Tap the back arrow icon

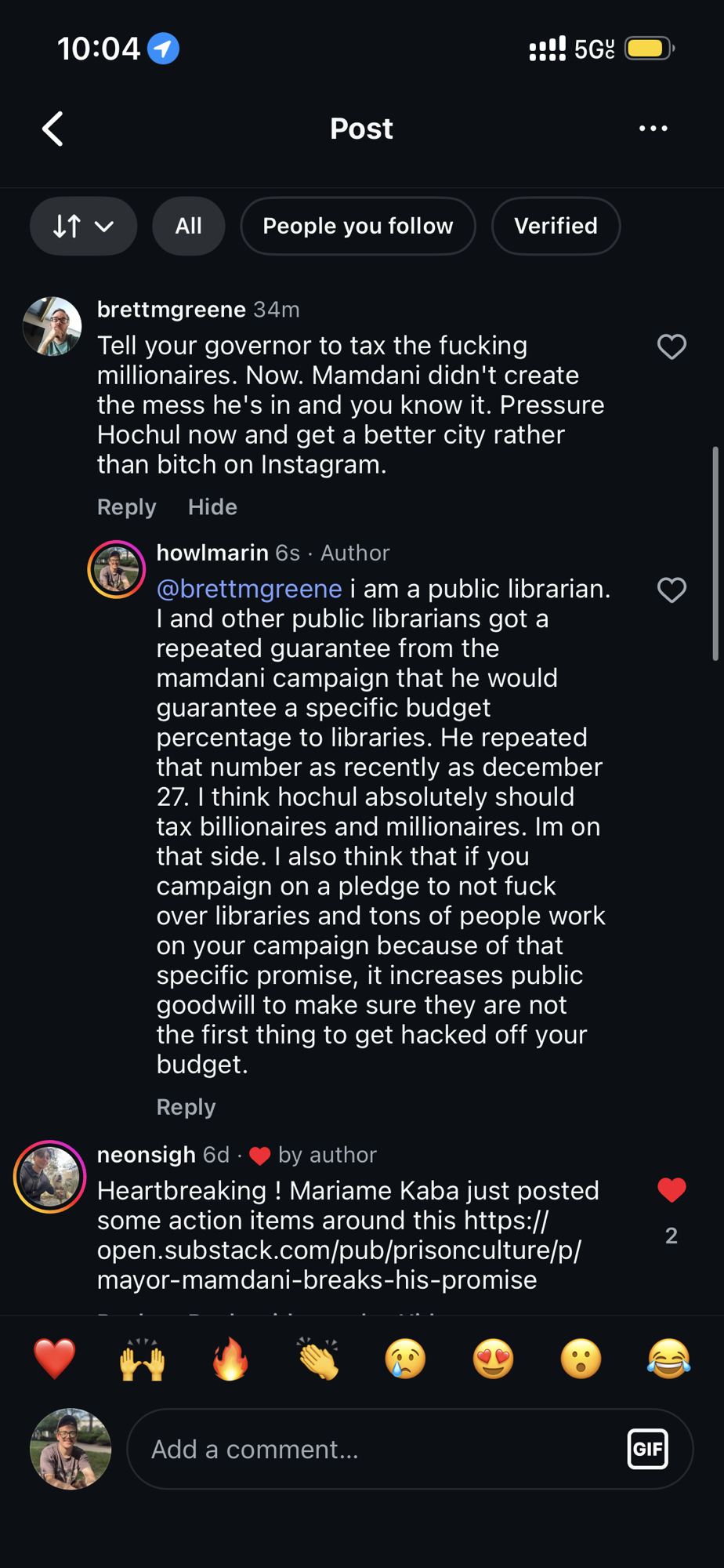pyautogui.click(x=52, y=129)
